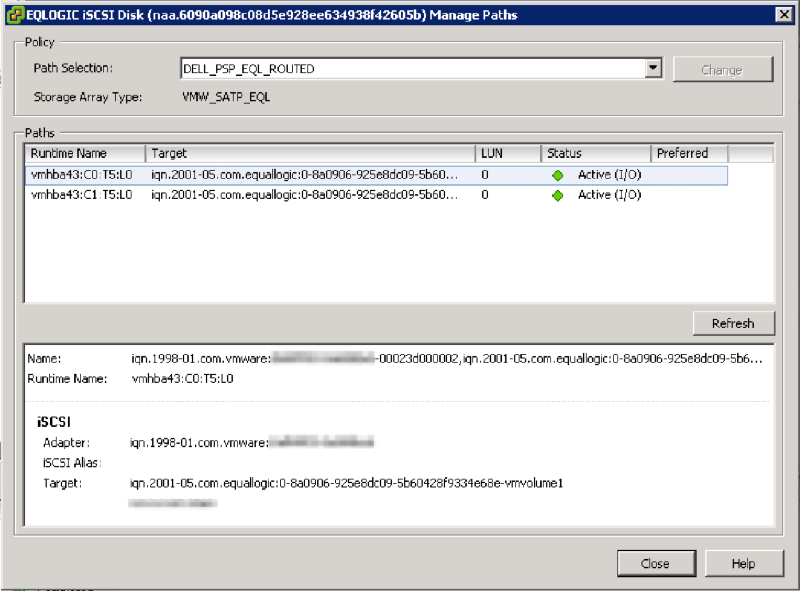Sort paths by the Status column header
This screenshot has width=800, height=591.
(x=596, y=153)
